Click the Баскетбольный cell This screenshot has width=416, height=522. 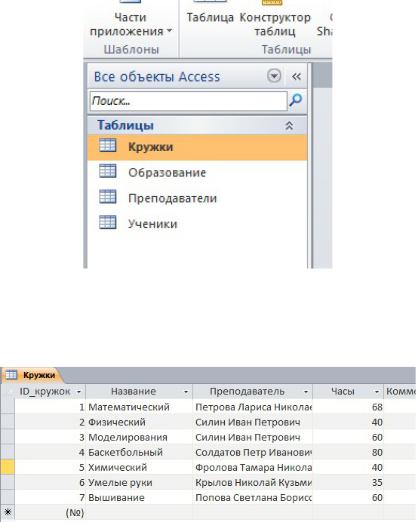(x=139, y=452)
